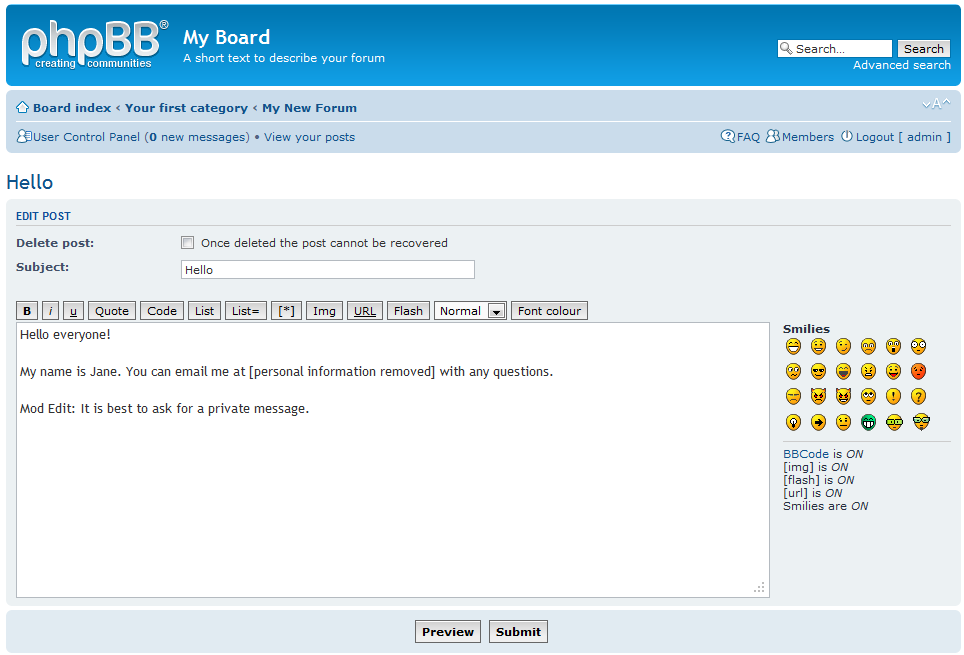
Task: Open Your first category breadcrumb
Action: click(x=186, y=108)
